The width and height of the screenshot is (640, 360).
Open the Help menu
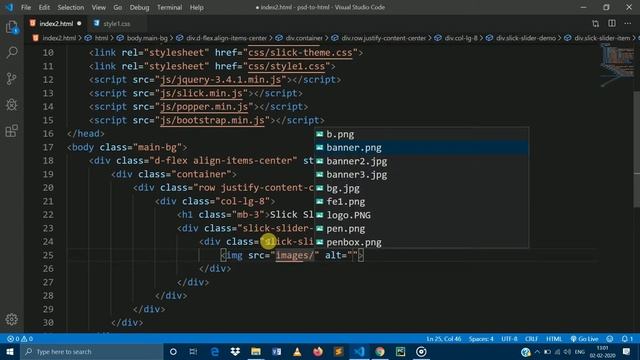[x=196, y=7]
